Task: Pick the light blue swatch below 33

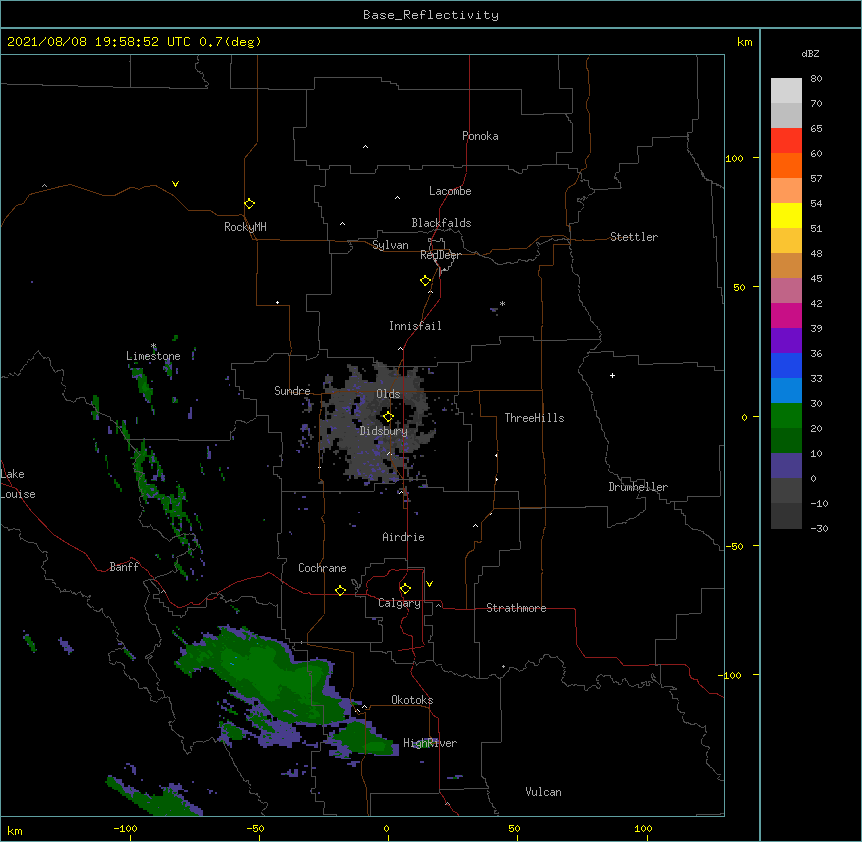Action: coord(786,390)
